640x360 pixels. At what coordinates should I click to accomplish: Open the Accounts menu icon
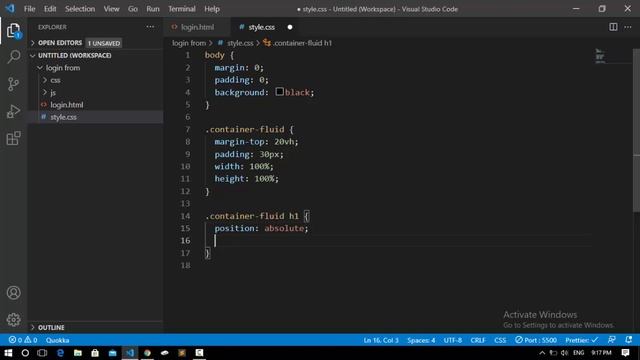(x=13, y=293)
